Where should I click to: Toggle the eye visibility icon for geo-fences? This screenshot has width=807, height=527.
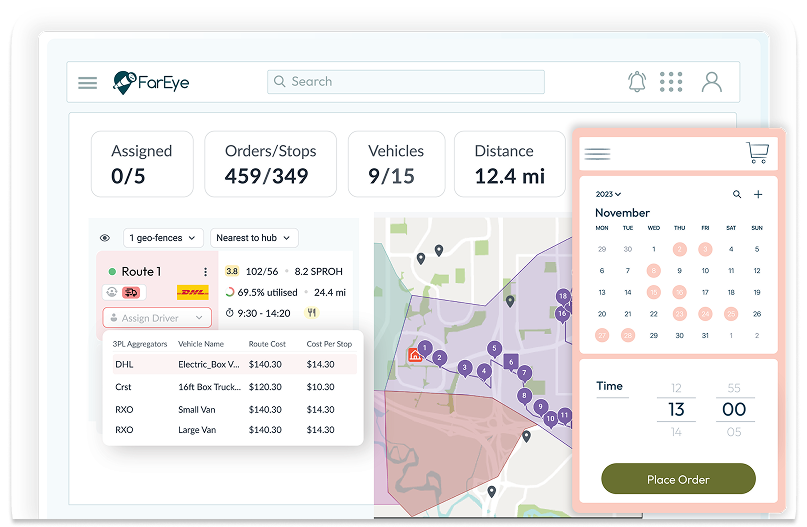(x=105, y=238)
